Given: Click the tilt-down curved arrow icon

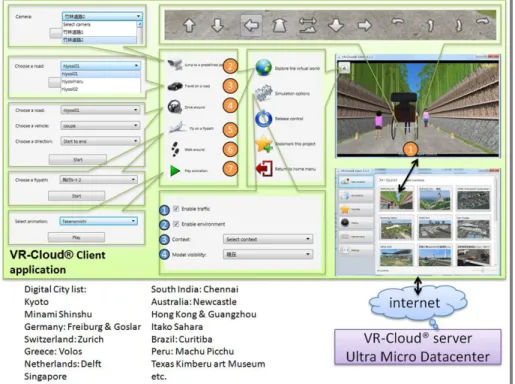Looking at the screenshot, I should tap(459, 25).
